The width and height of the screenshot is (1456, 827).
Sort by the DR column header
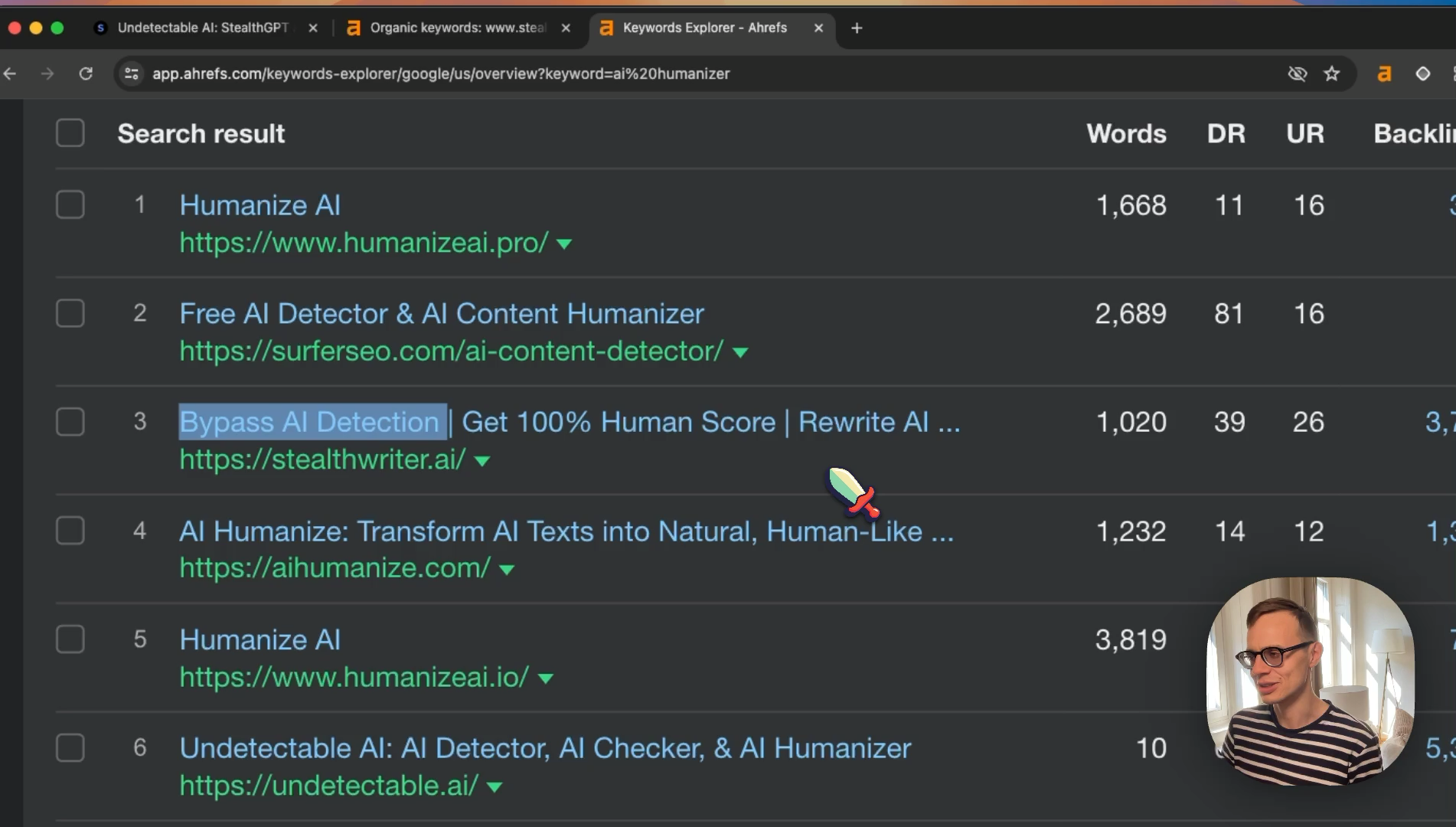point(1226,133)
